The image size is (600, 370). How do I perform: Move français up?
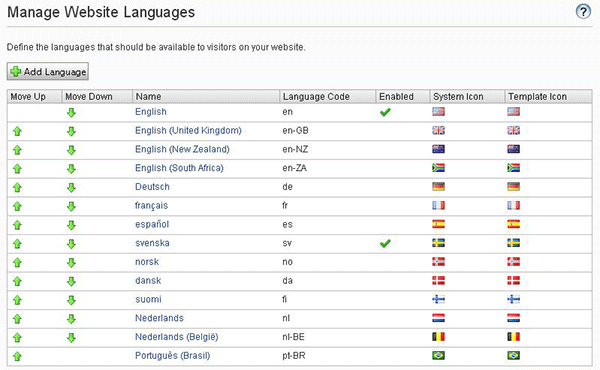point(17,206)
